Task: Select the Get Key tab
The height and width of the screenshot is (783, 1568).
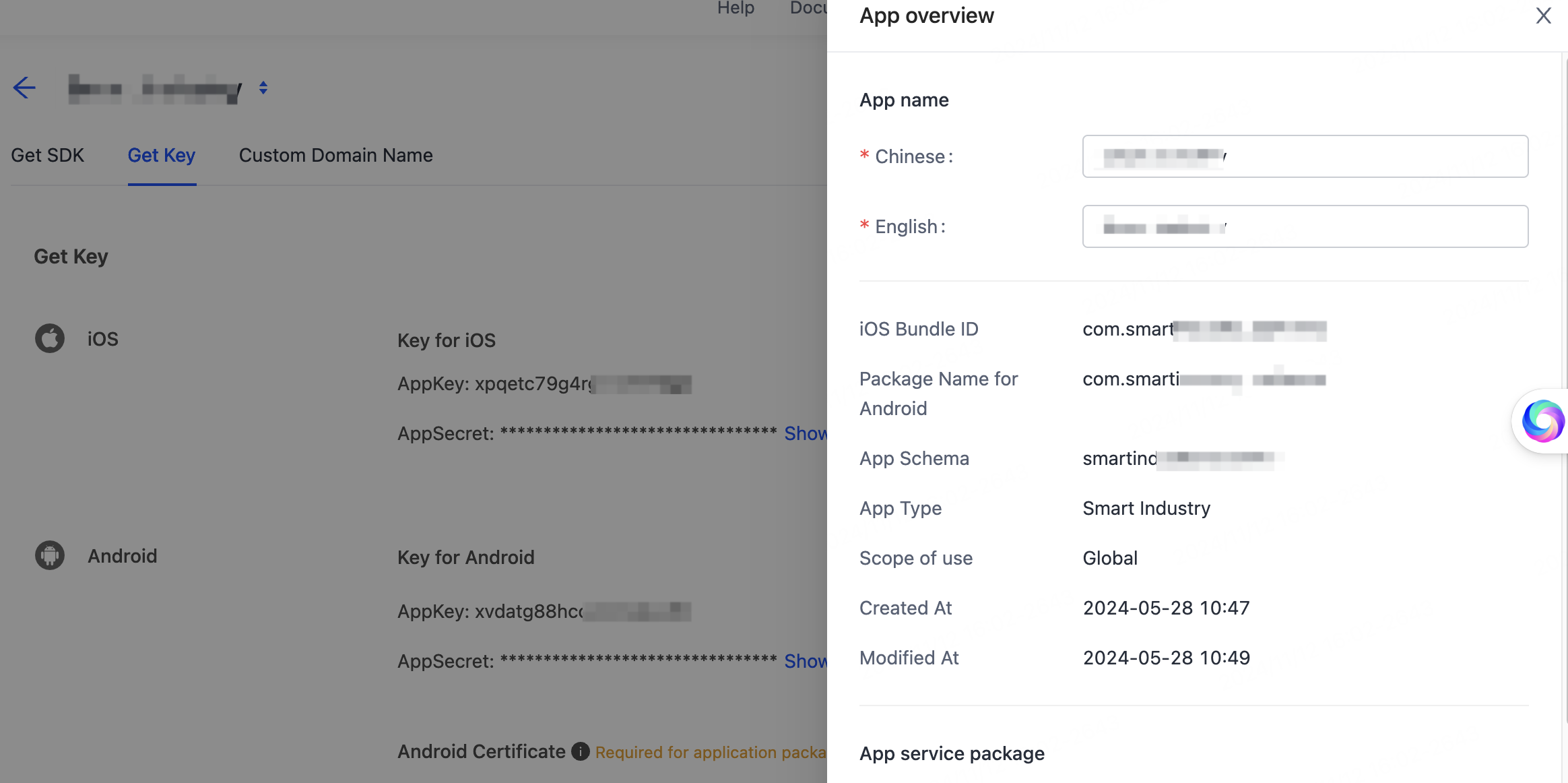Action: tap(162, 155)
